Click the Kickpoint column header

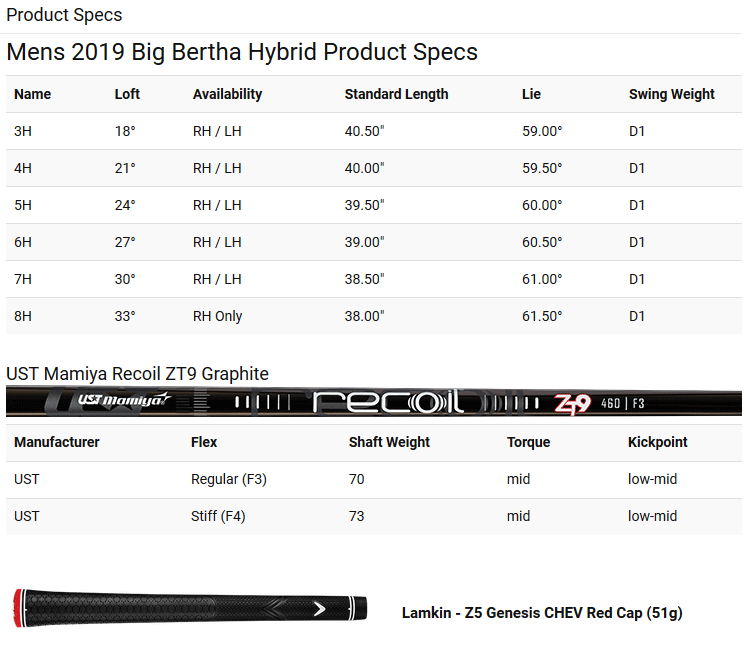click(x=657, y=442)
